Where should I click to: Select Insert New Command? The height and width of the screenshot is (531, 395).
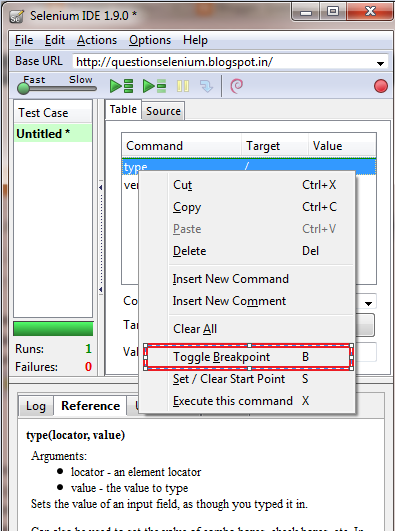click(247, 279)
